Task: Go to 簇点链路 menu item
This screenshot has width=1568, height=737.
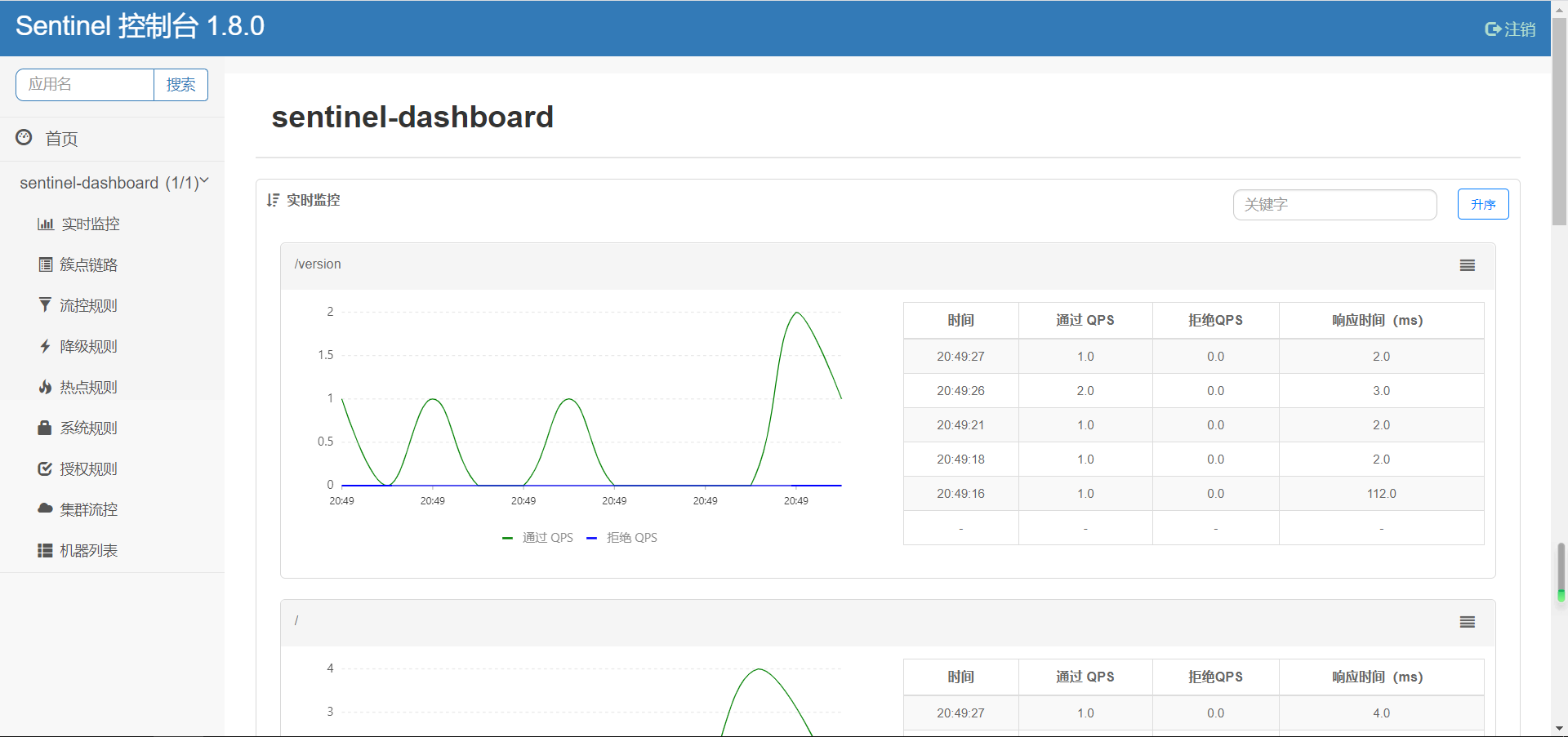Action: (x=88, y=264)
